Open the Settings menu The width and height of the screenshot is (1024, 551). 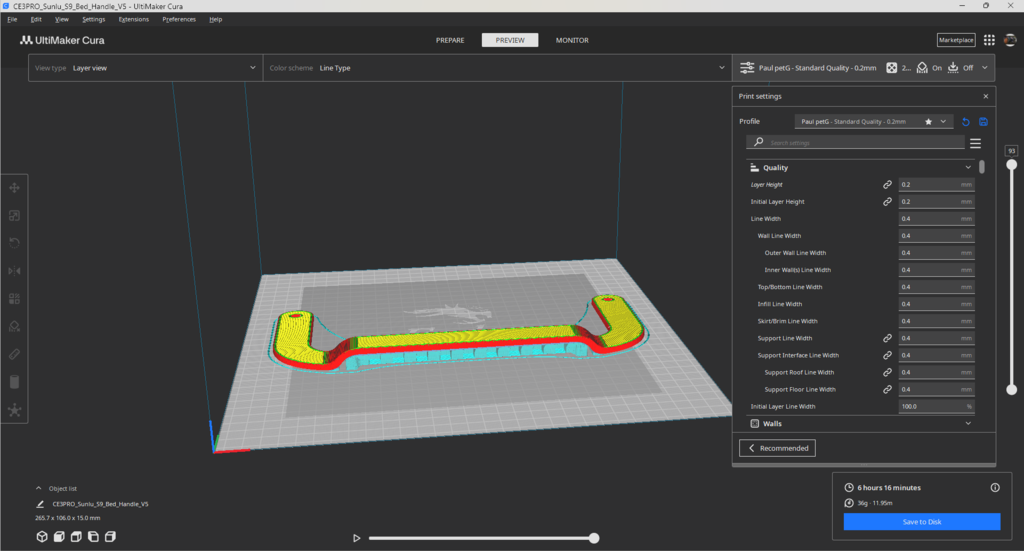(x=93, y=20)
